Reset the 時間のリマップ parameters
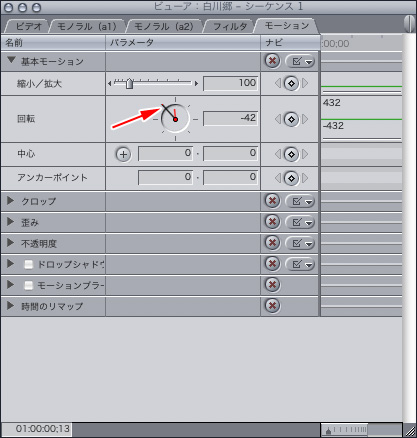Viewport: 417px width, 438px height. (x=272, y=306)
